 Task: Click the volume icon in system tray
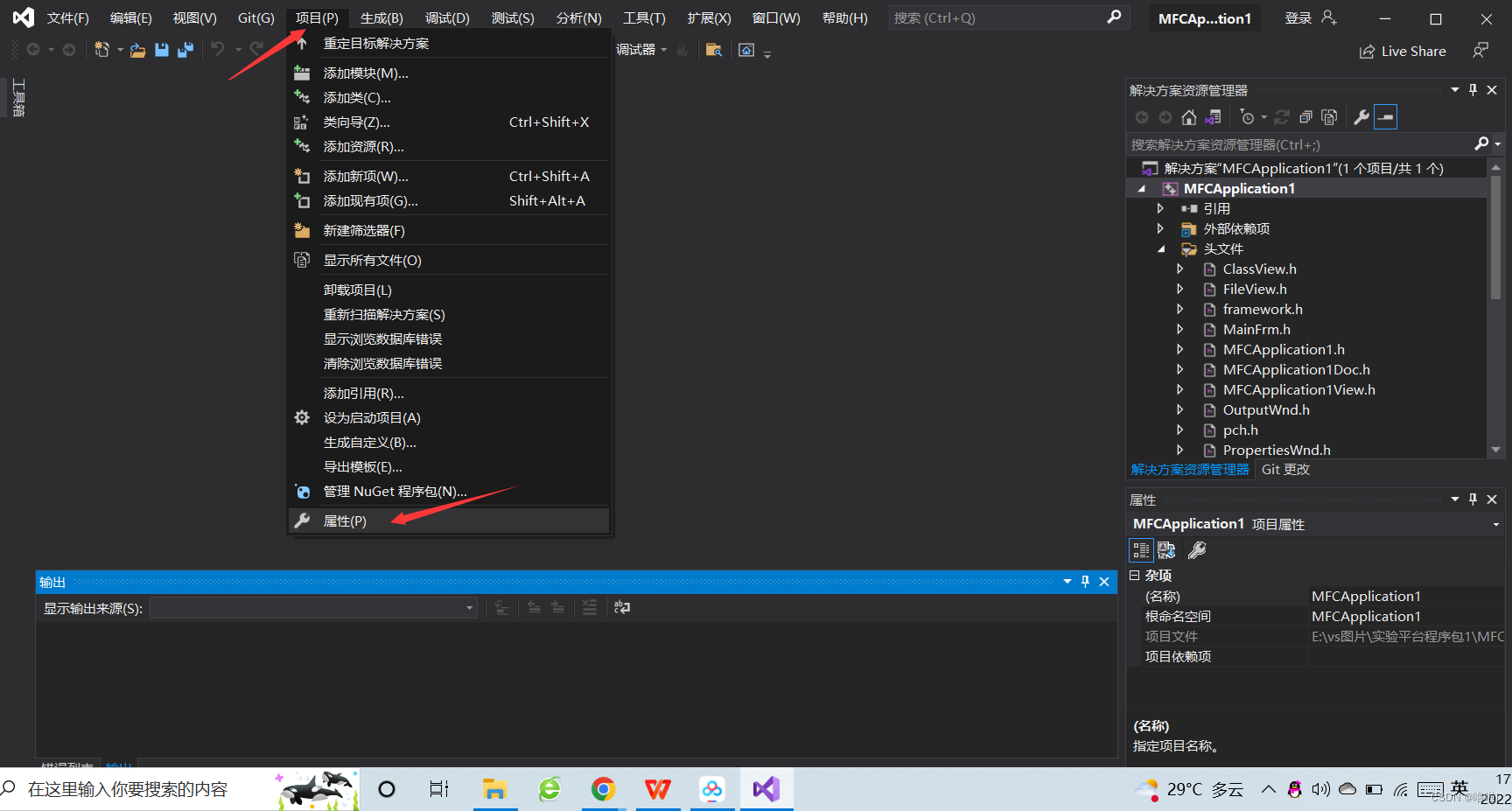(x=1320, y=789)
